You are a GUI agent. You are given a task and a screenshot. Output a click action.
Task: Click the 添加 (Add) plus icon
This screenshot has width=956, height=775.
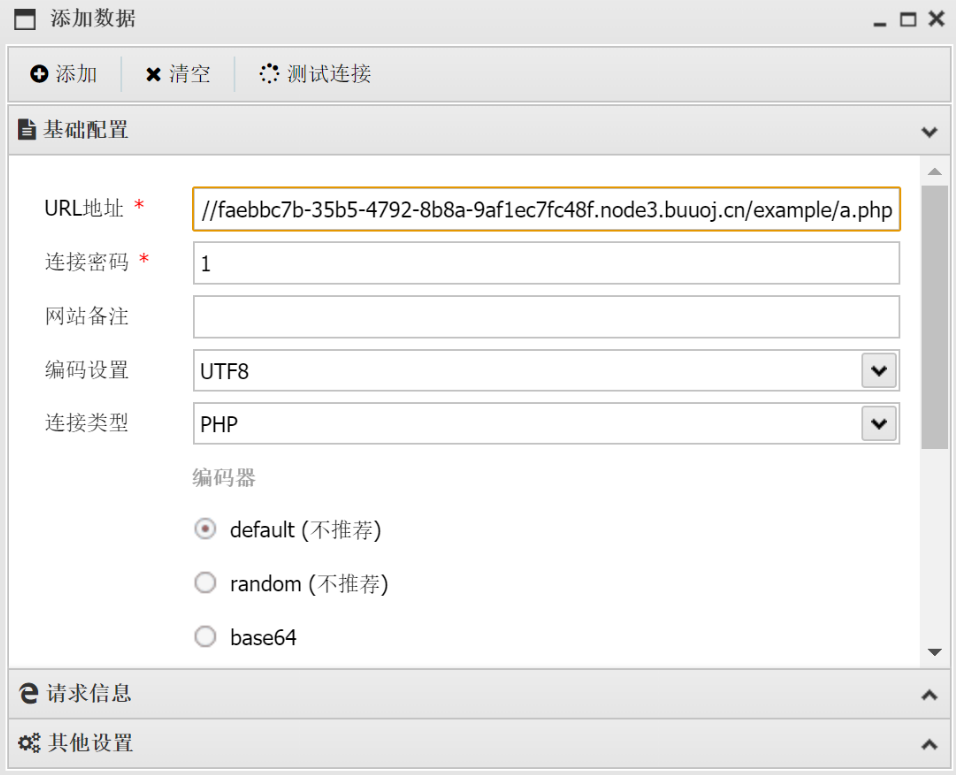(38, 73)
